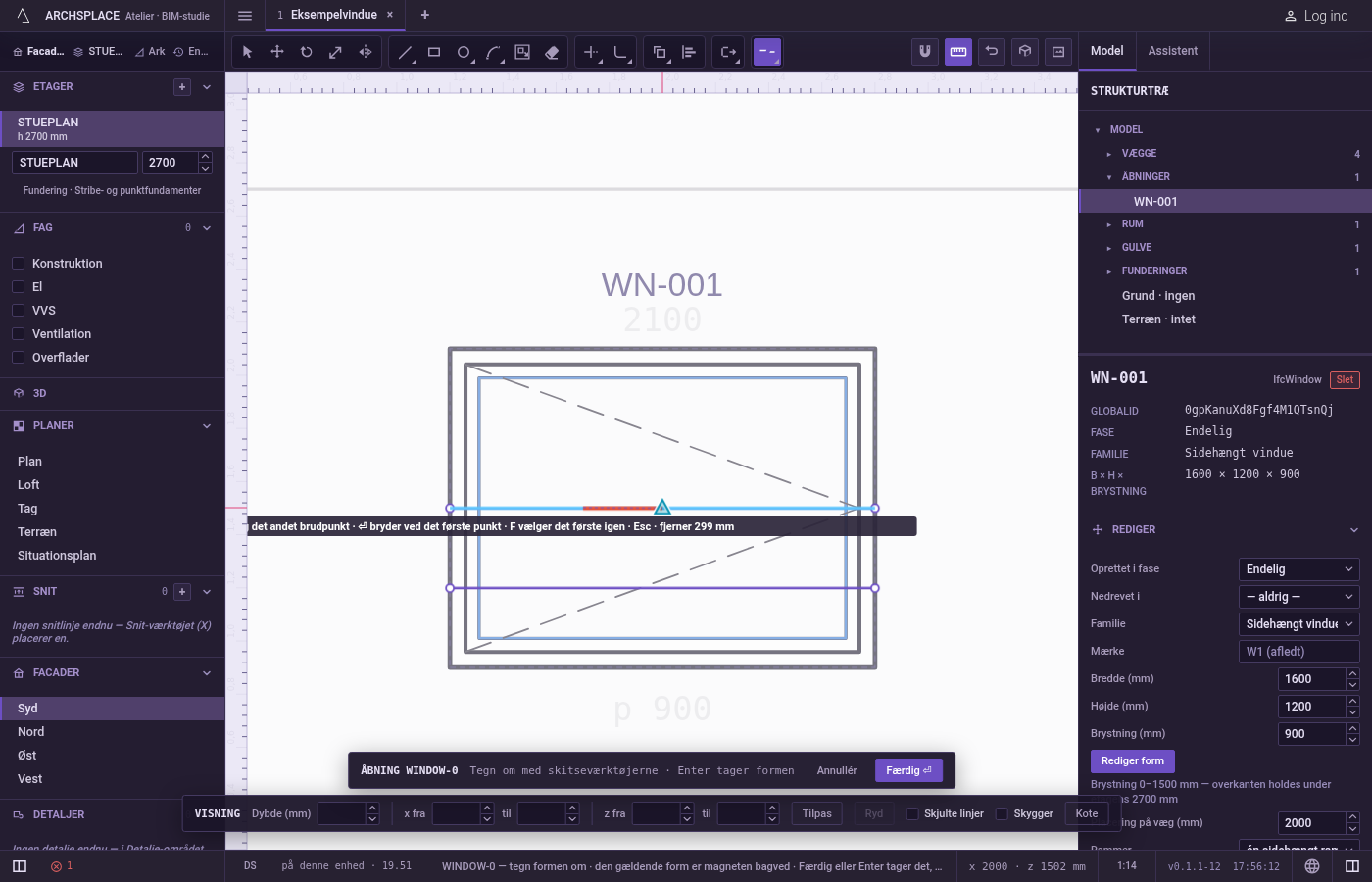Screen dimensions: 1372x882
Task: Expand the VÆGGE tree node
Action: coord(1109,154)
